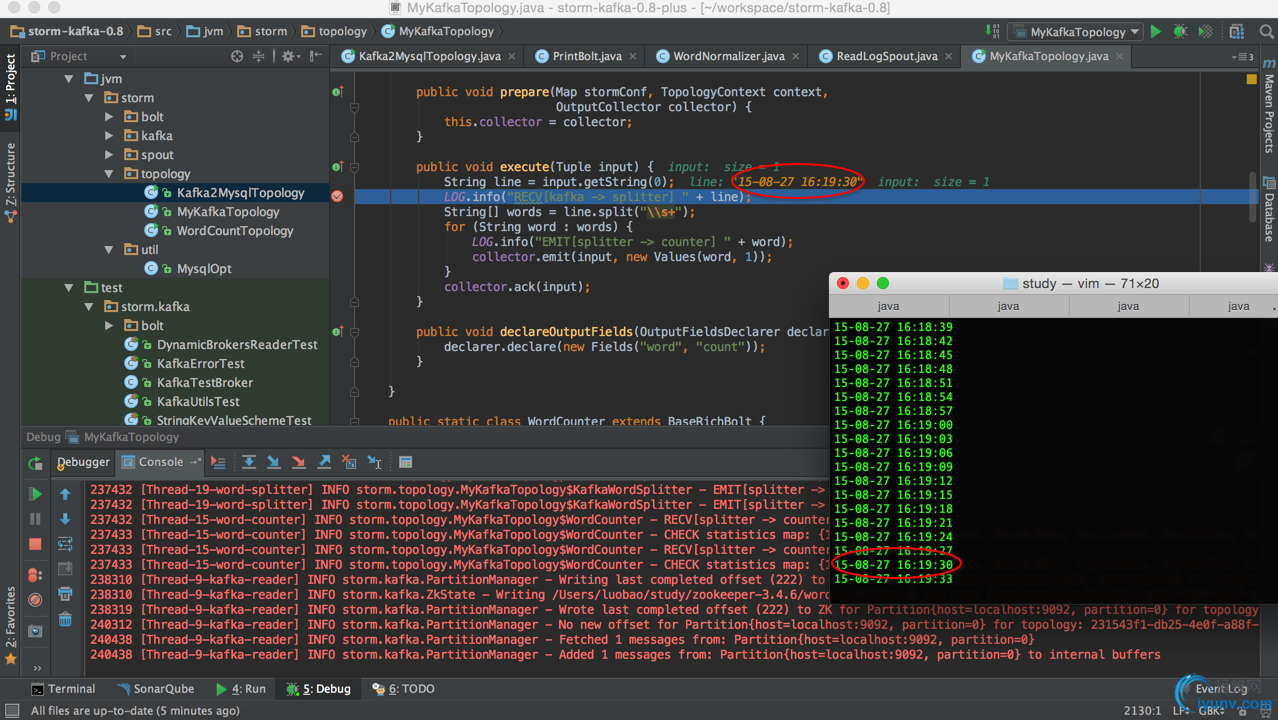Get a thread dump with the camera icon
The height and width of the screenshot is (720, 1278).
[35, 631]
